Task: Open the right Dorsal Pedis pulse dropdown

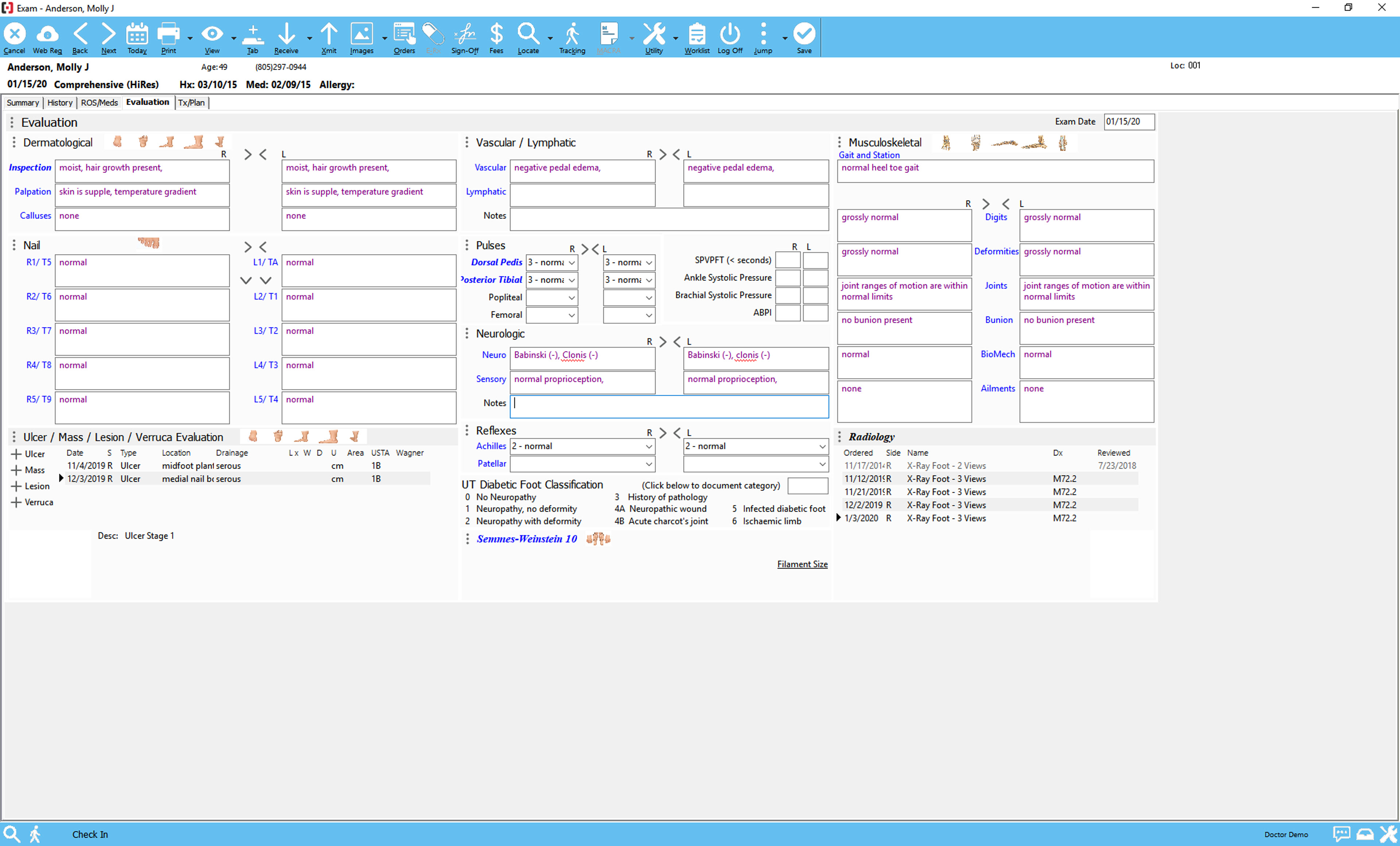Action: click(572, 263)
